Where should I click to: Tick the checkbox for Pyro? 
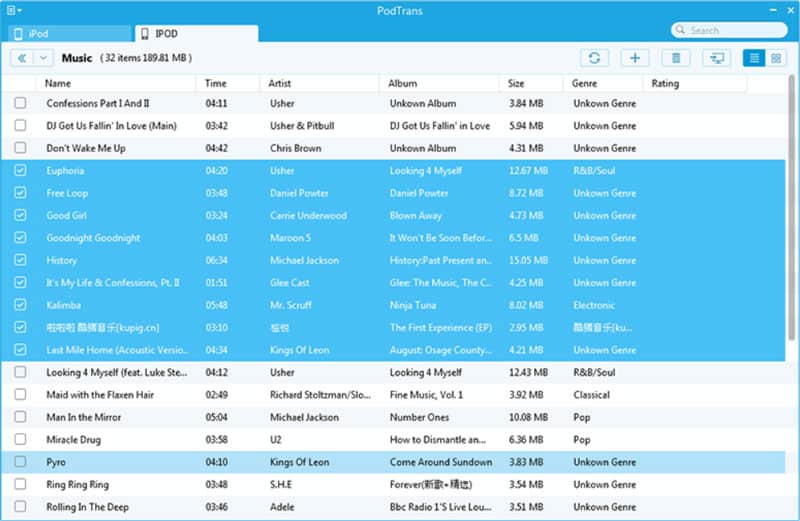(x=21, y=463)
